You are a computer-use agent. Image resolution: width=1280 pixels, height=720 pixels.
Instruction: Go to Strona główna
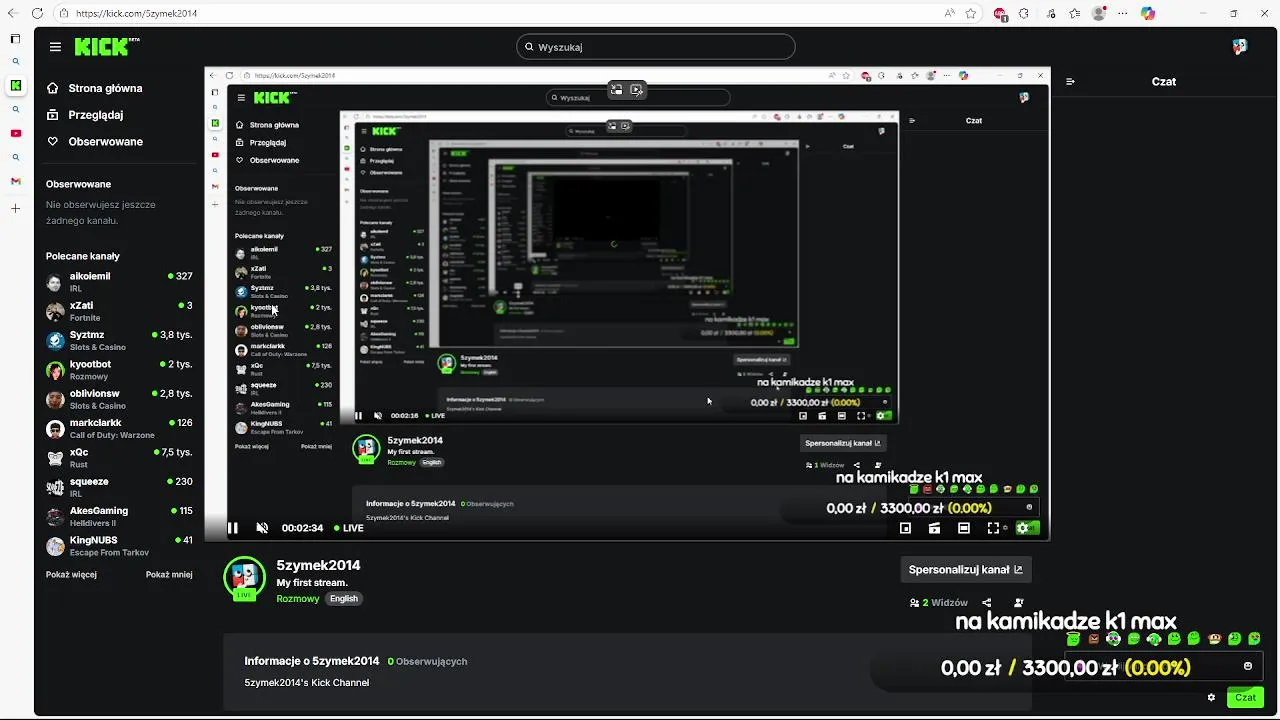pyautogui.click(x=95, y=88)
